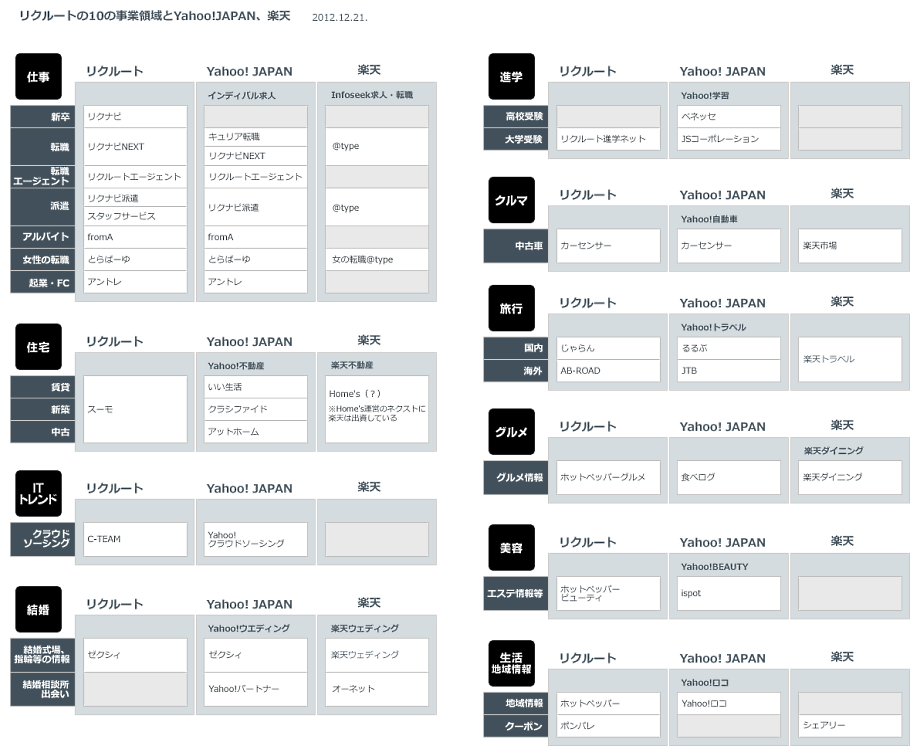Select the JTB cell
Image resolution: width=920 pixels, height=756 pixels.
tap(729, 371)
